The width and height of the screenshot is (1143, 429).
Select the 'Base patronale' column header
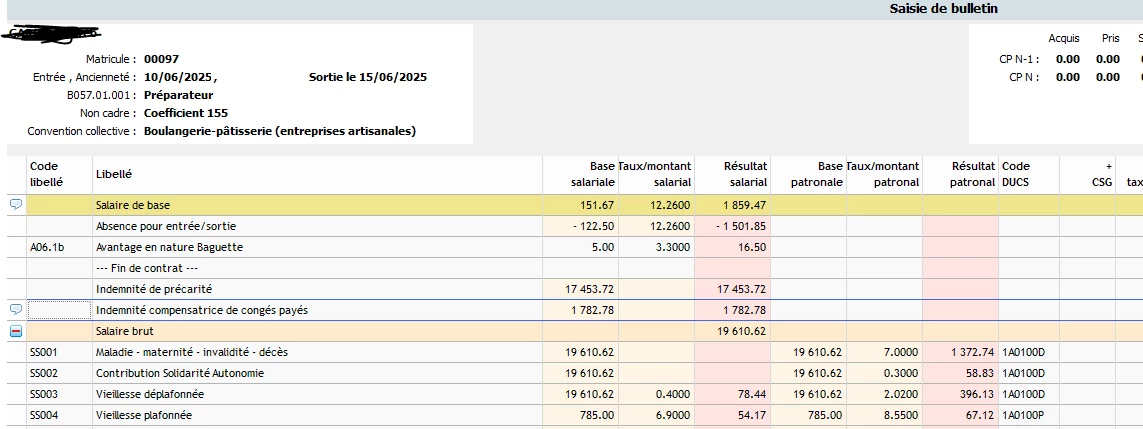[x=808, y=174]
